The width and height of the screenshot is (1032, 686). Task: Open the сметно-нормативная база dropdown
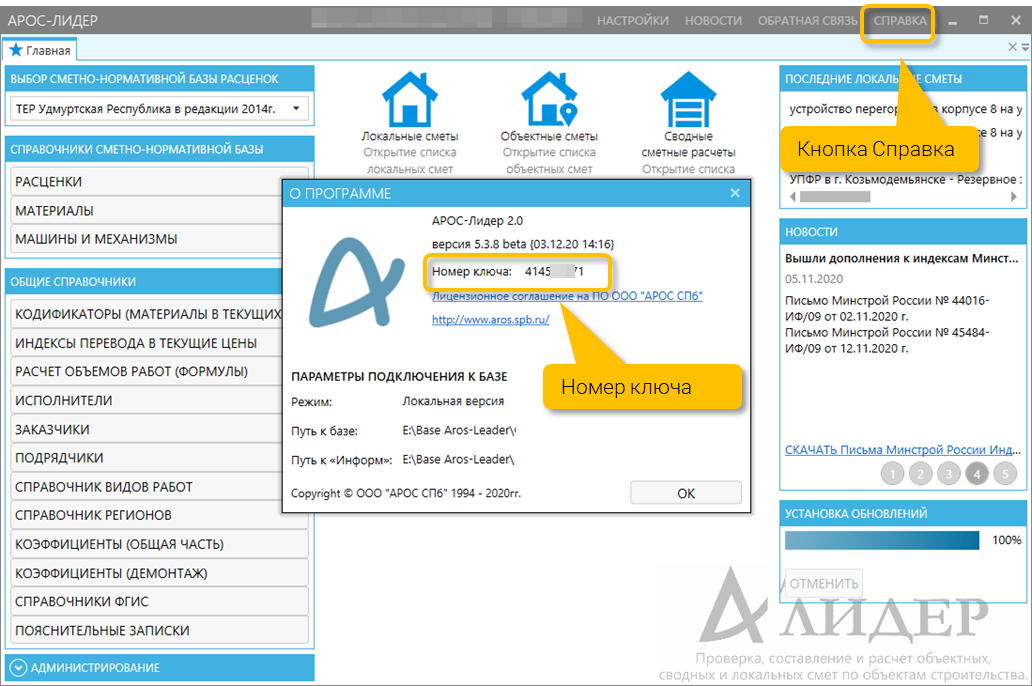coord(159,109)
